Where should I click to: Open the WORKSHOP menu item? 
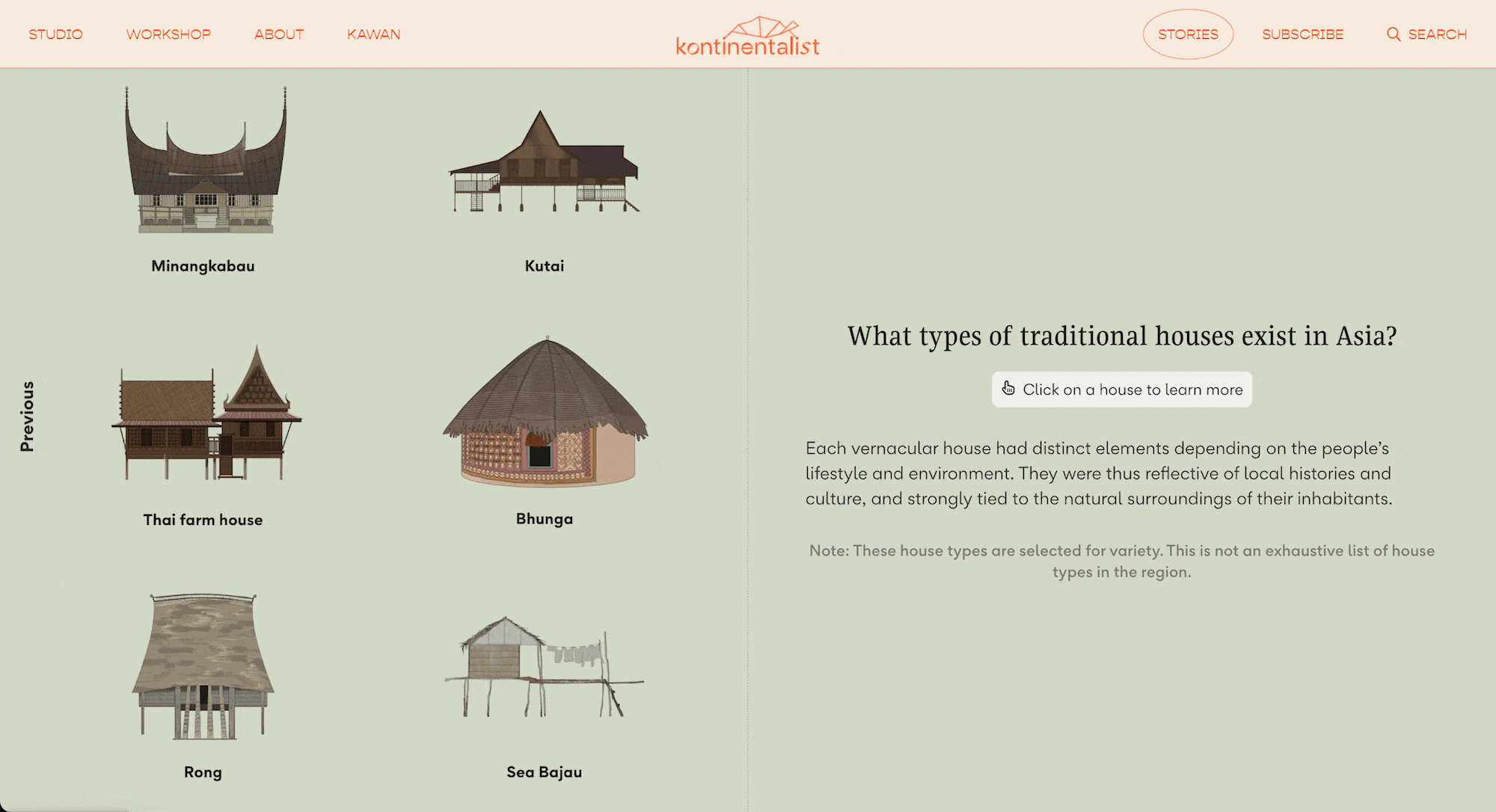[169, 34]
